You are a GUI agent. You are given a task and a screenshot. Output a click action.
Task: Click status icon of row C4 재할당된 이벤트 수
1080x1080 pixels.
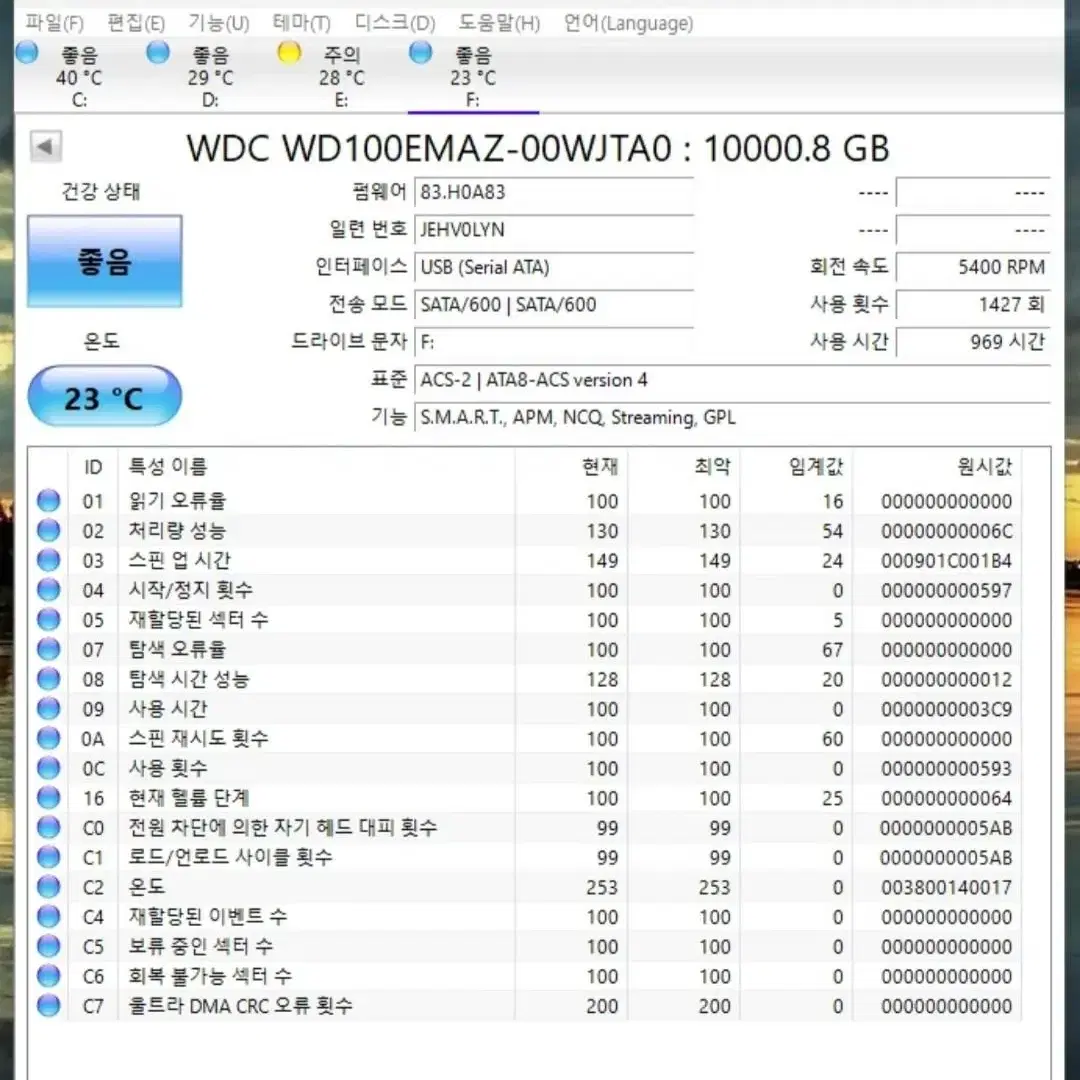48,916
